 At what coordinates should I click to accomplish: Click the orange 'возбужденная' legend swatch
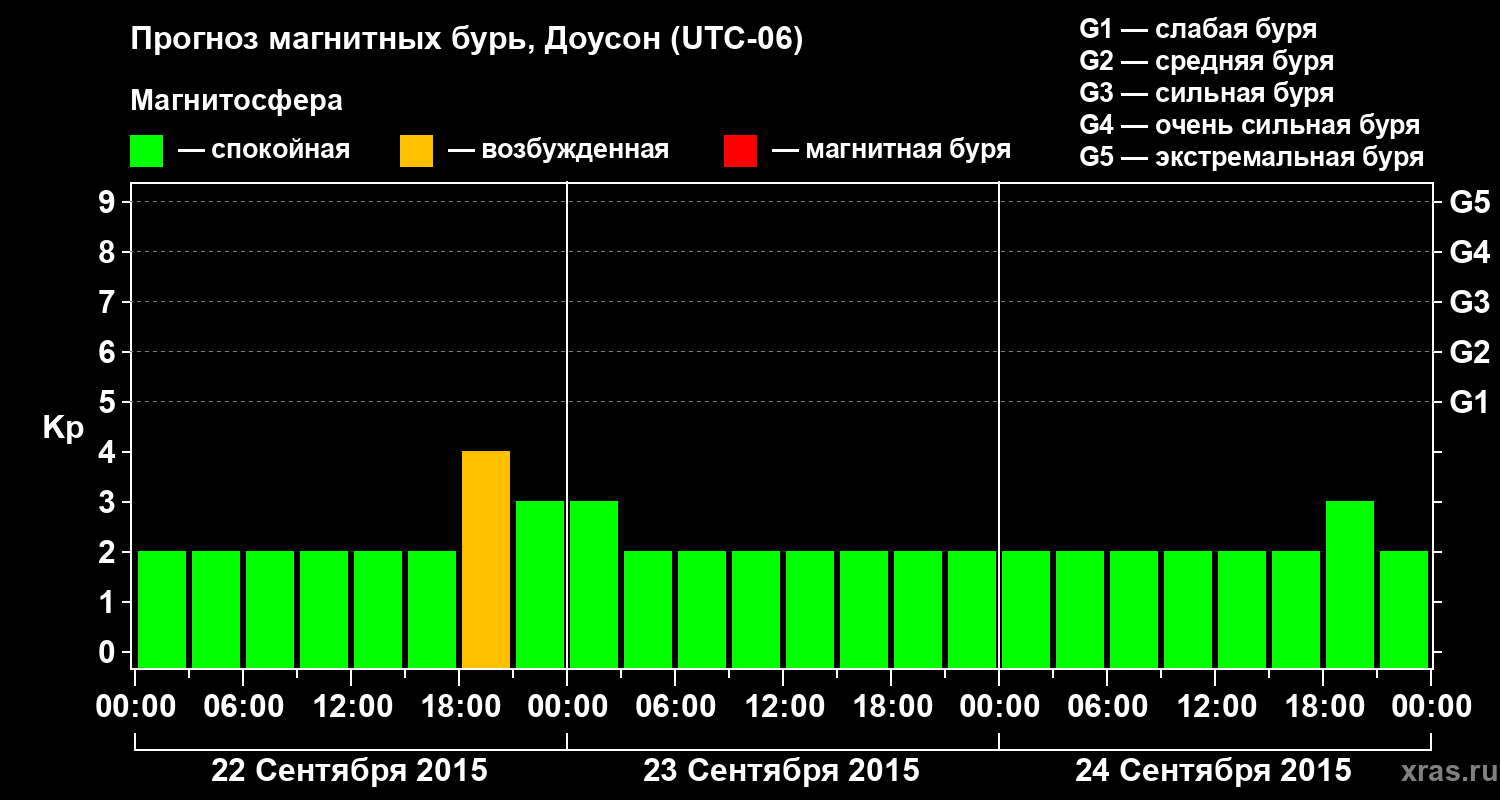[416, 151]
